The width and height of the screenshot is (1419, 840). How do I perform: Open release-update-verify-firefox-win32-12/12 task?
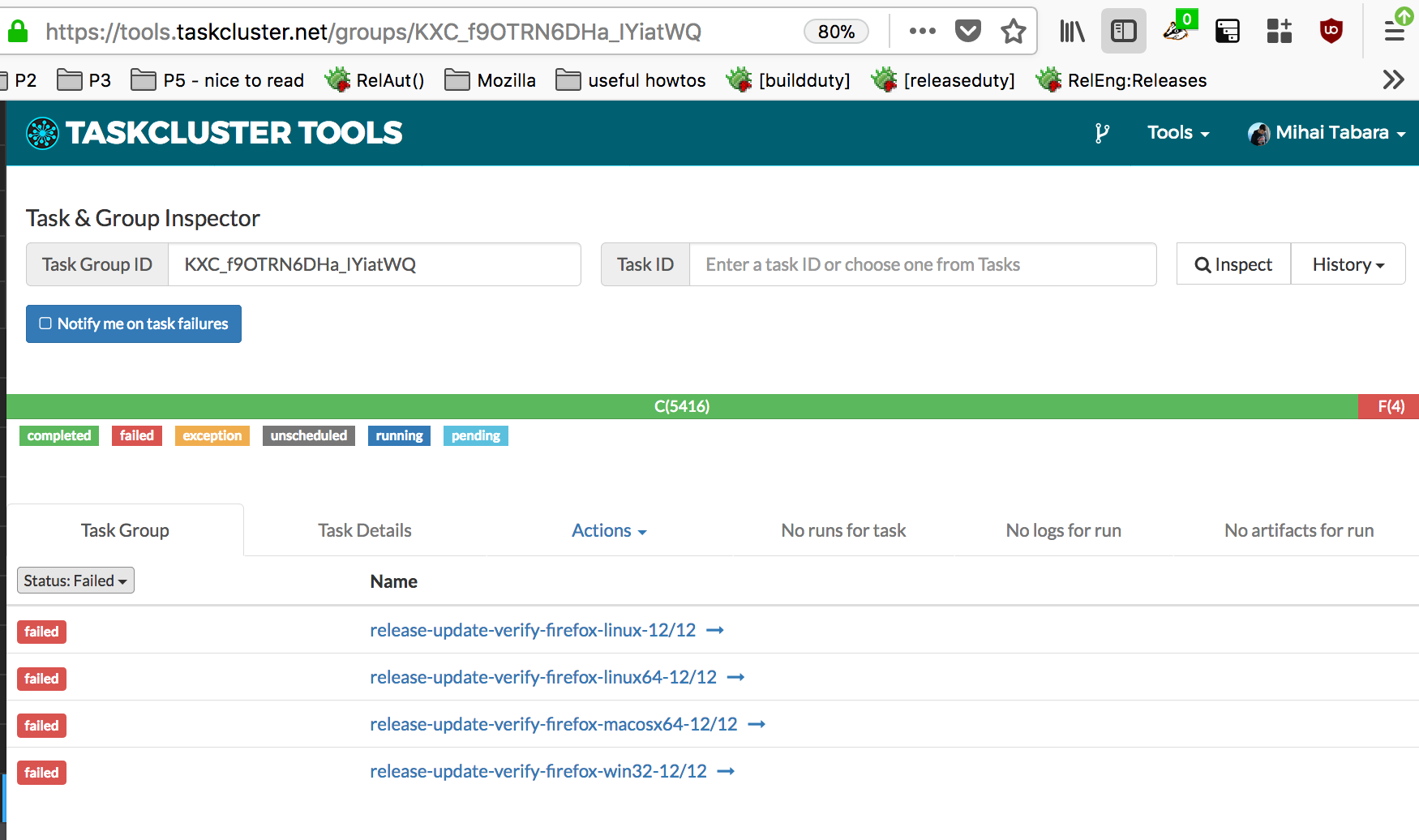click(x=538, y=771)
